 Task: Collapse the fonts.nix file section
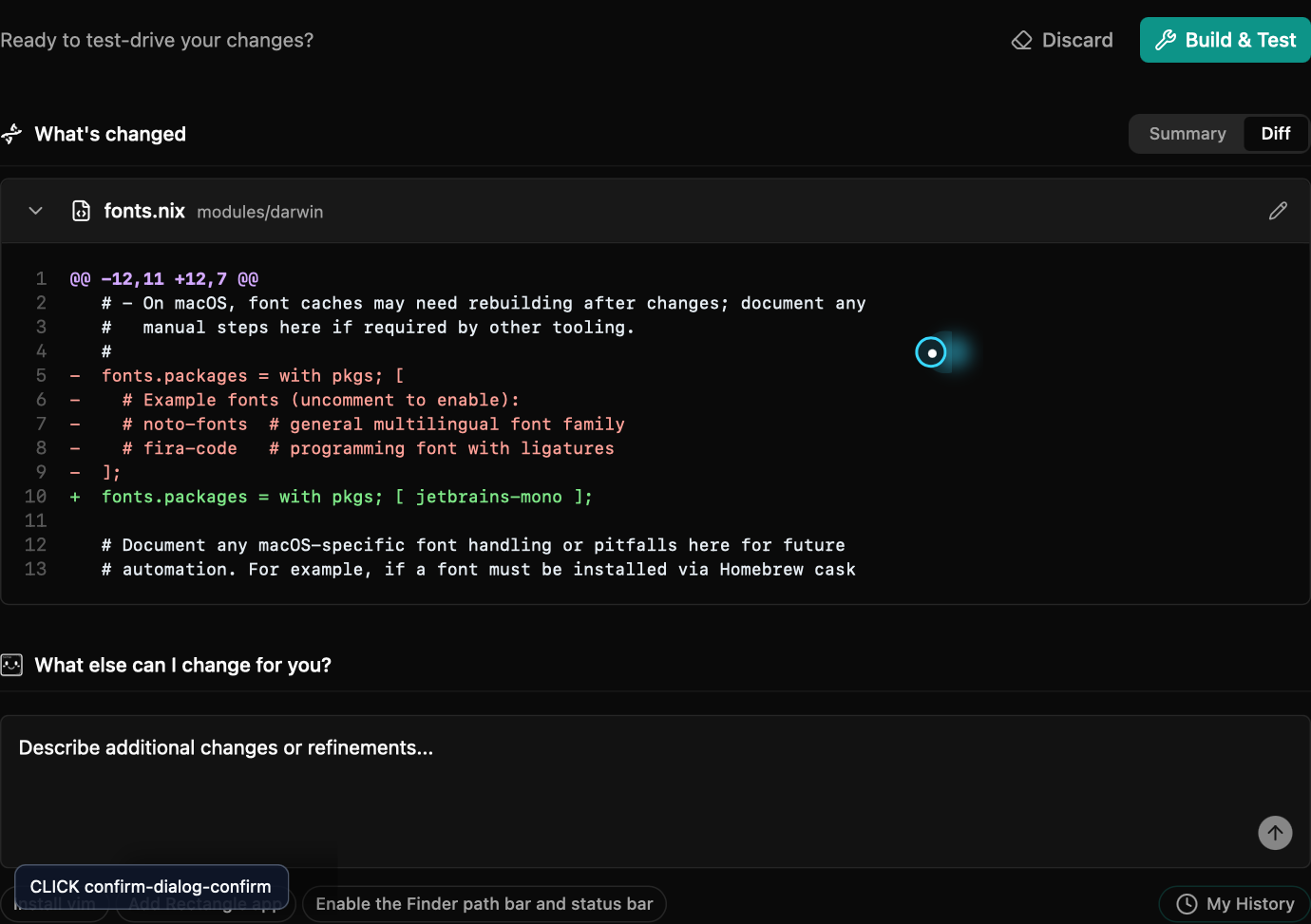pyautogui.click(x=36, y=211)
